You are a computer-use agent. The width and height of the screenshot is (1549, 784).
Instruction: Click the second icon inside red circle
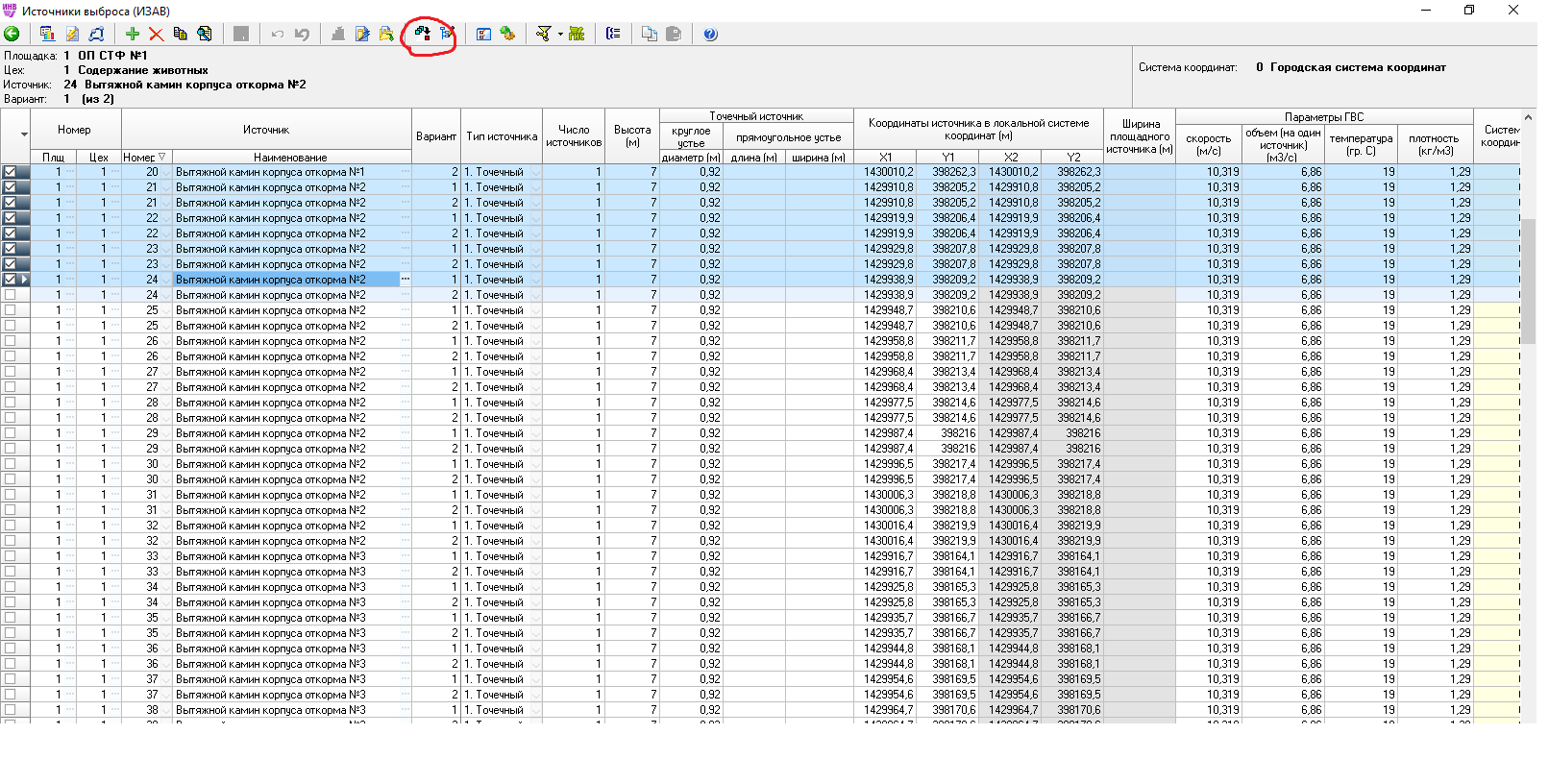coord(446,34)
